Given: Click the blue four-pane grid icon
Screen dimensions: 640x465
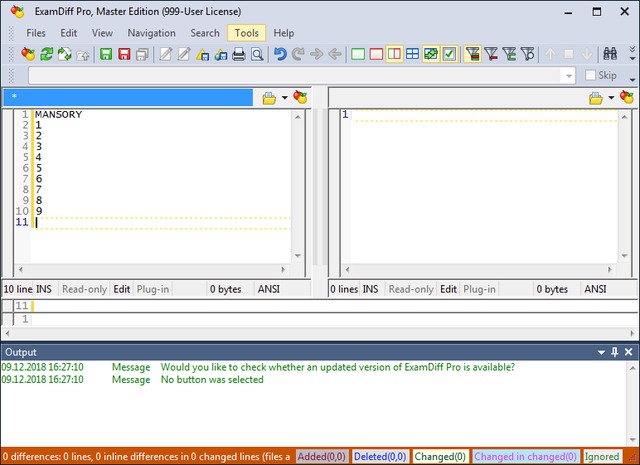Looking at the screenshot, I should (x=413, y=54).
